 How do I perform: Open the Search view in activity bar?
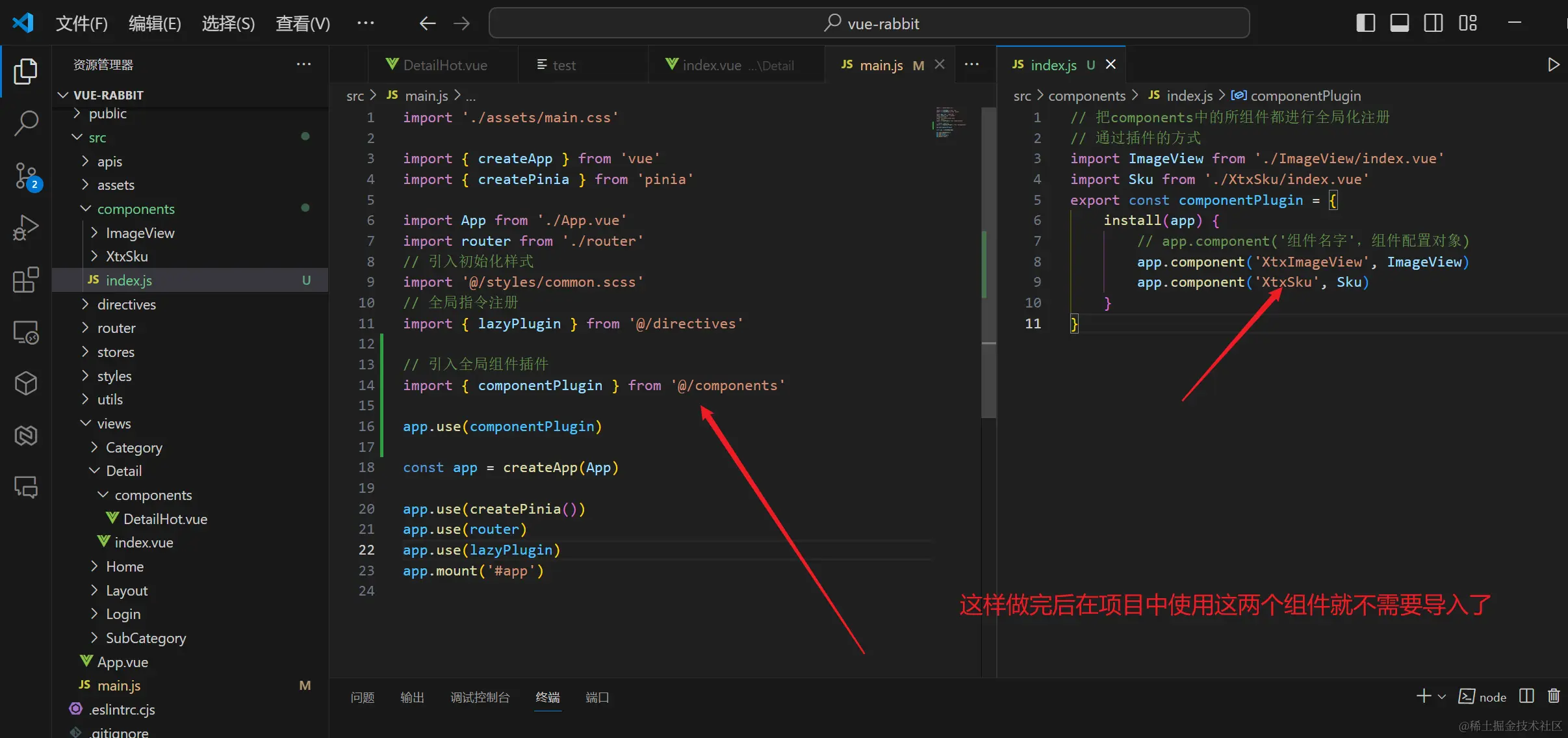coord(26,123)
